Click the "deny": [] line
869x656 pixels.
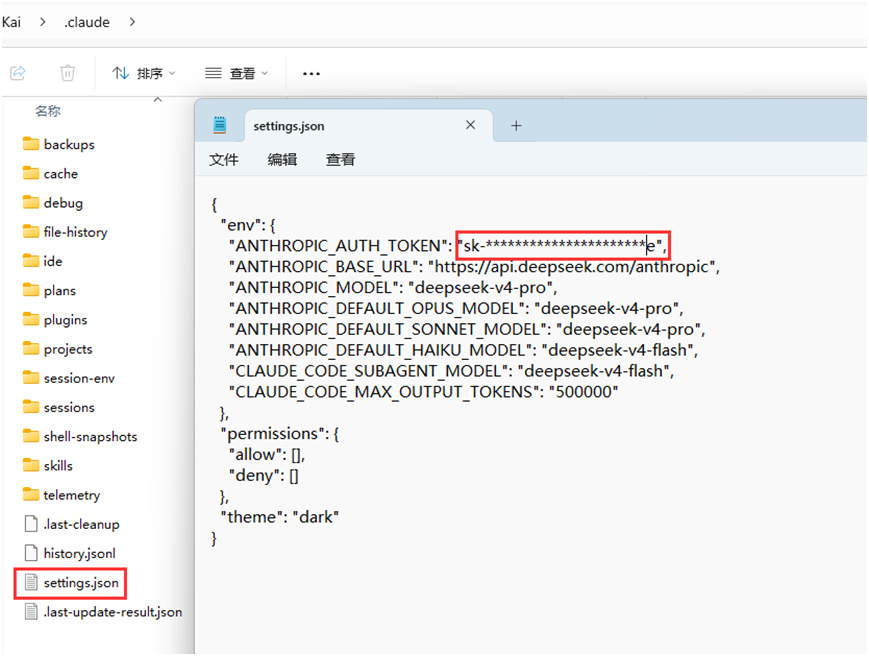264,475
